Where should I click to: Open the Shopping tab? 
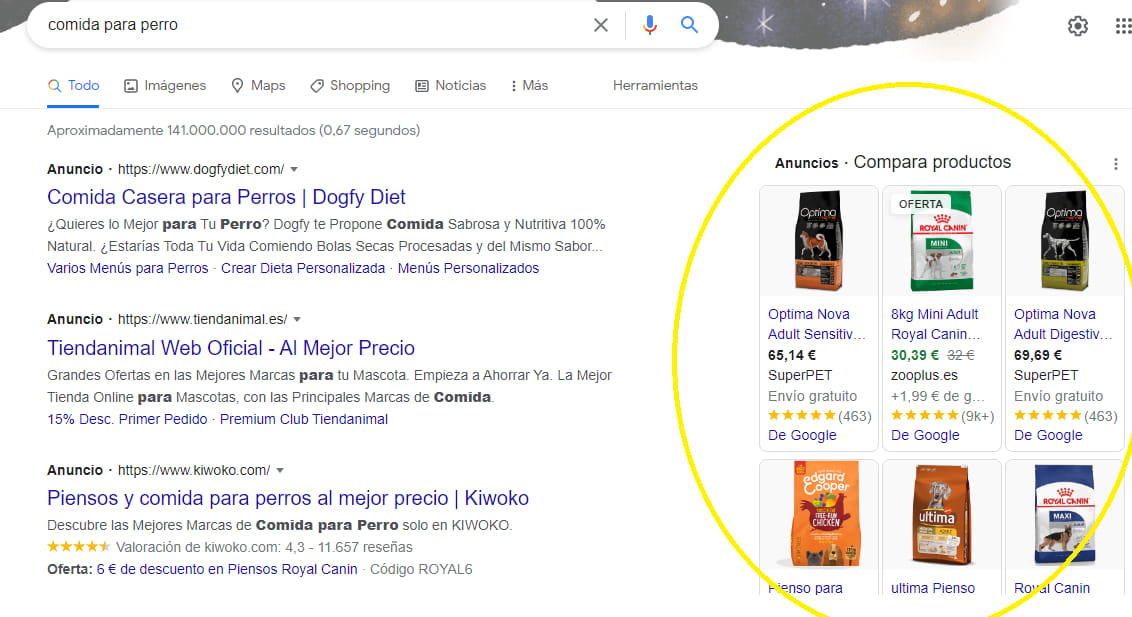tap(349, 86)
